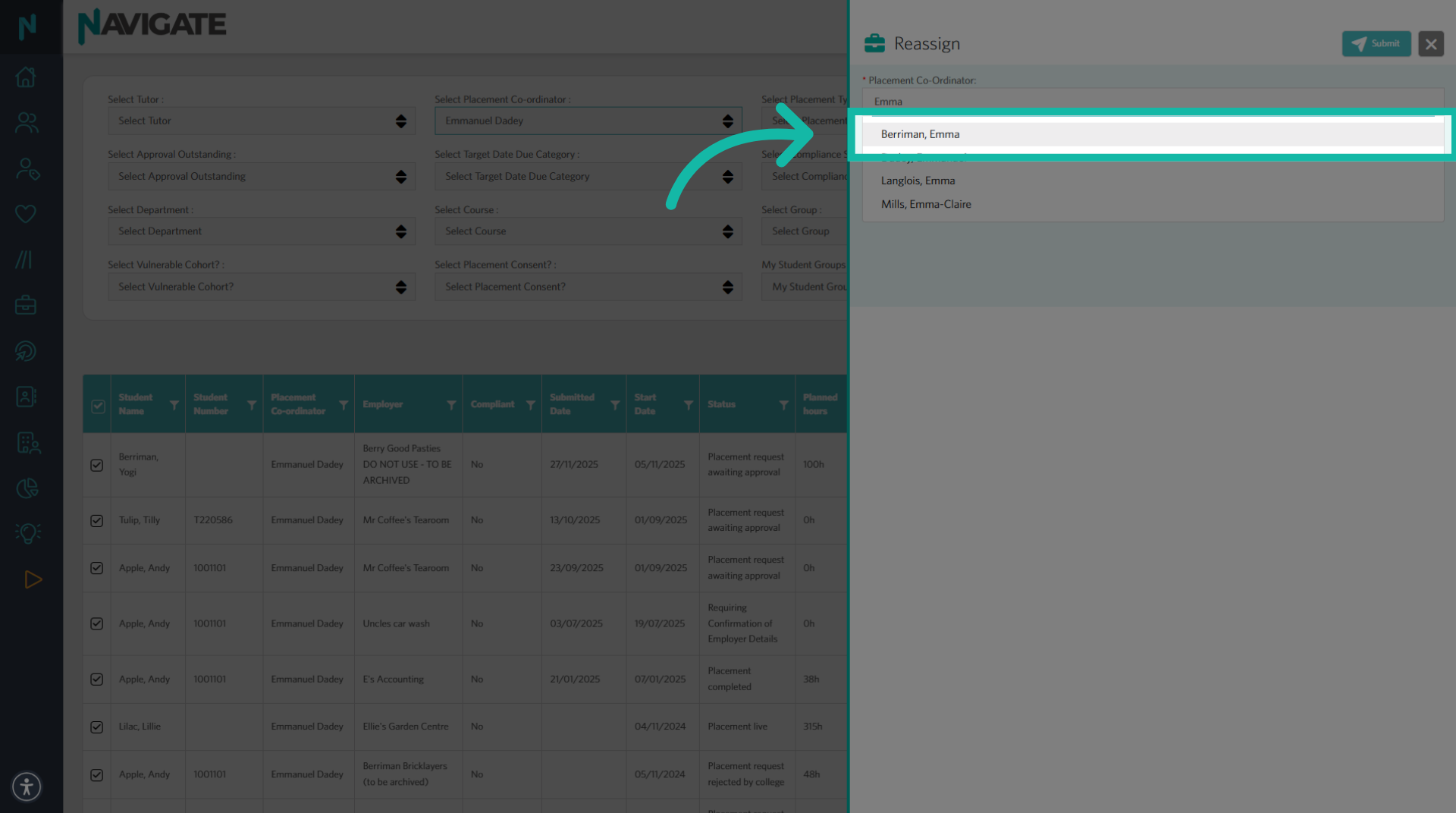Open the Select Department dropdown
Viewport: 1456px width, 813px height.
(x=262, y=231)
